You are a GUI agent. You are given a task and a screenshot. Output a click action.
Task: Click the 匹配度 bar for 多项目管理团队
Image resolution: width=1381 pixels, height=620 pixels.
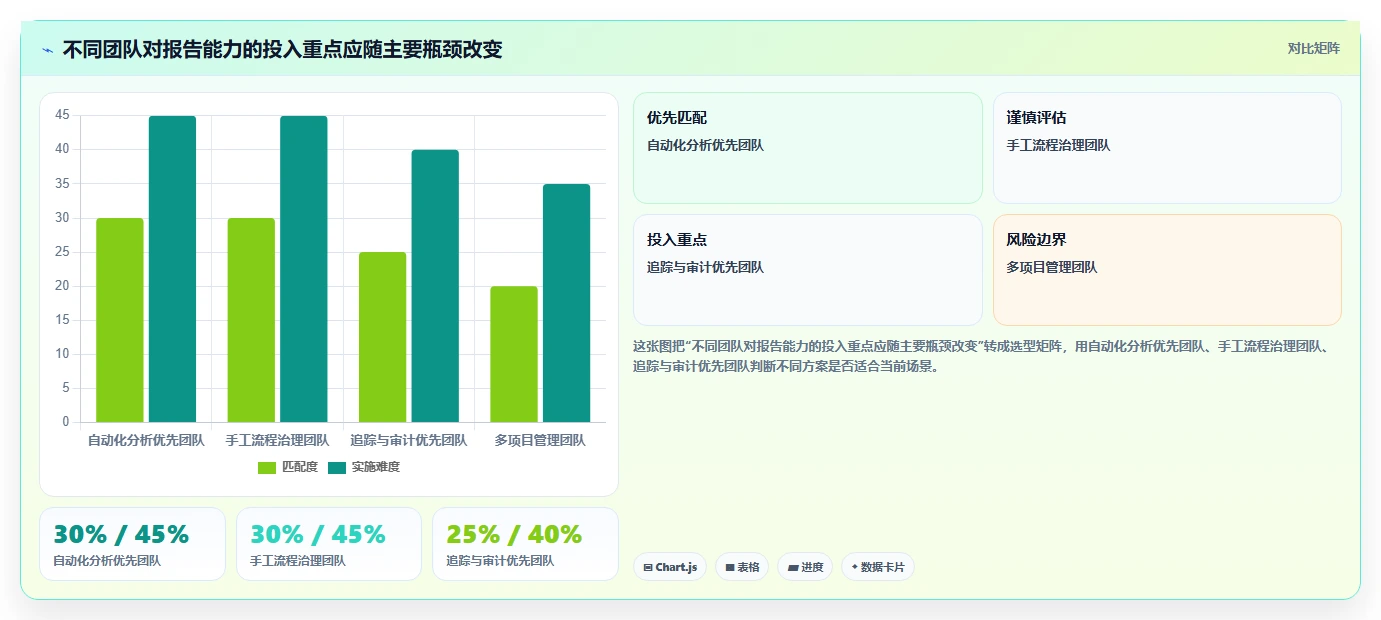[x=514, y=354]
